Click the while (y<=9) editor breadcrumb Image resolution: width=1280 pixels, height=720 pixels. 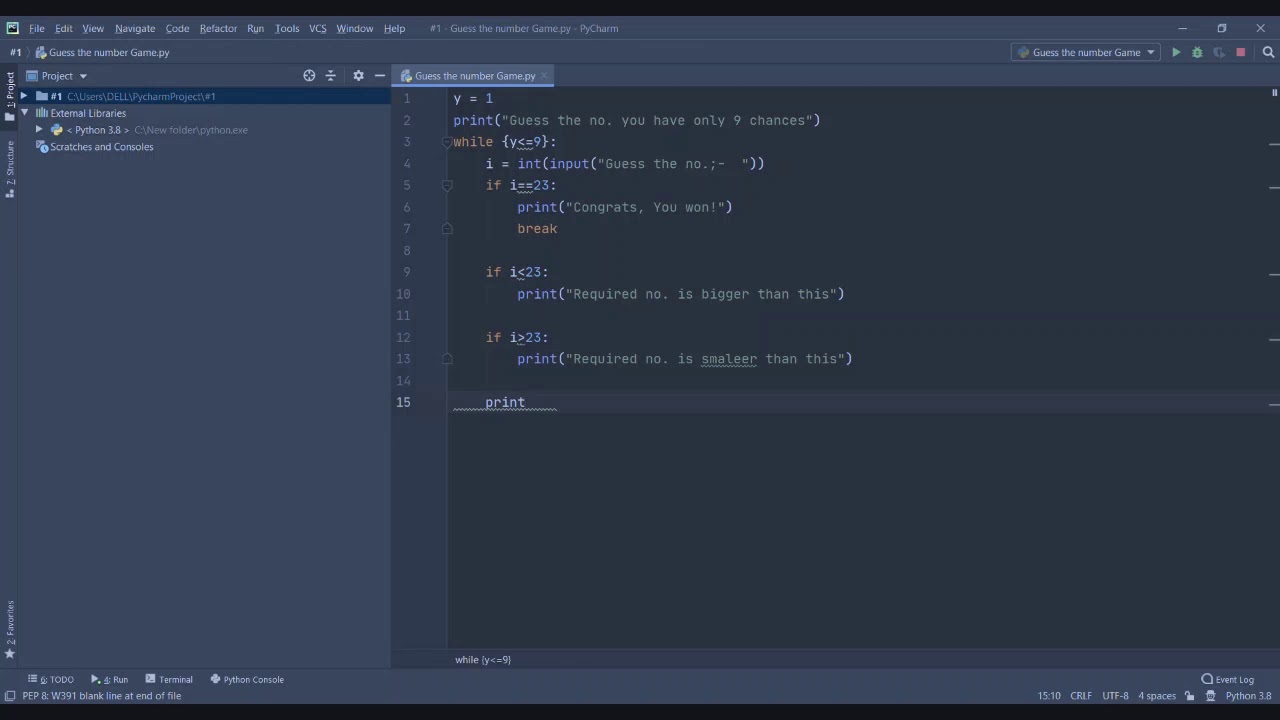pyautogui.click(x=483, y=659)
